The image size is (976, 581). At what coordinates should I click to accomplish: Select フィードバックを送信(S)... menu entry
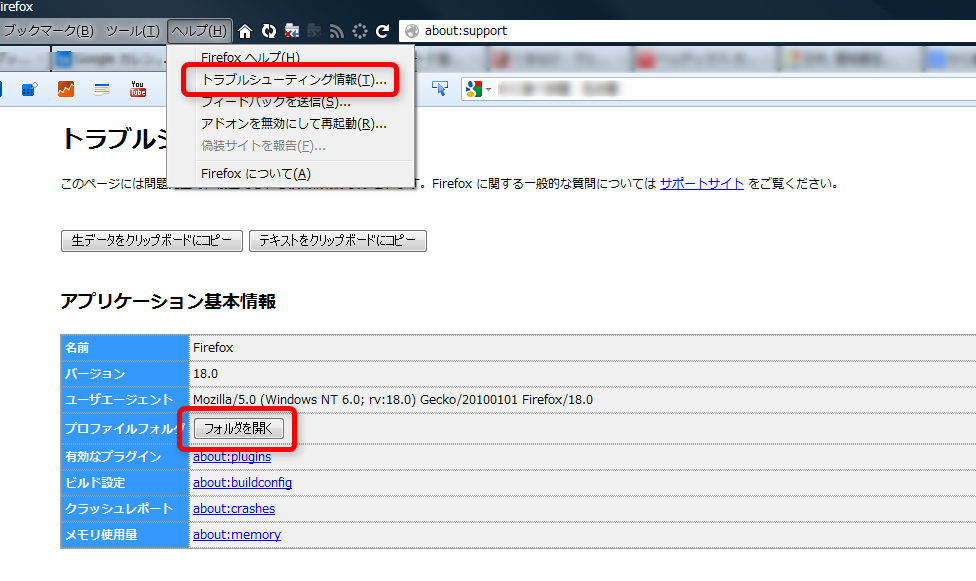click(276, 102)
